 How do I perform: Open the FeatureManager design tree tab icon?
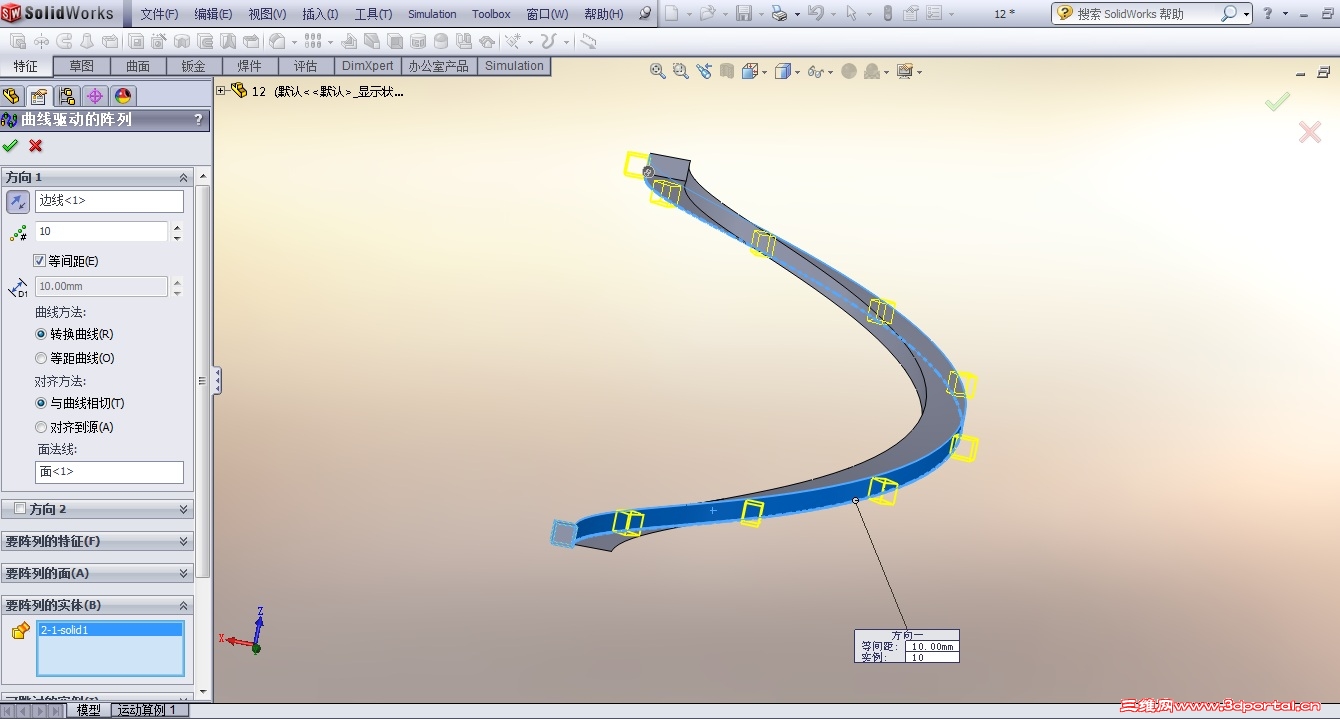pos(11,96)
